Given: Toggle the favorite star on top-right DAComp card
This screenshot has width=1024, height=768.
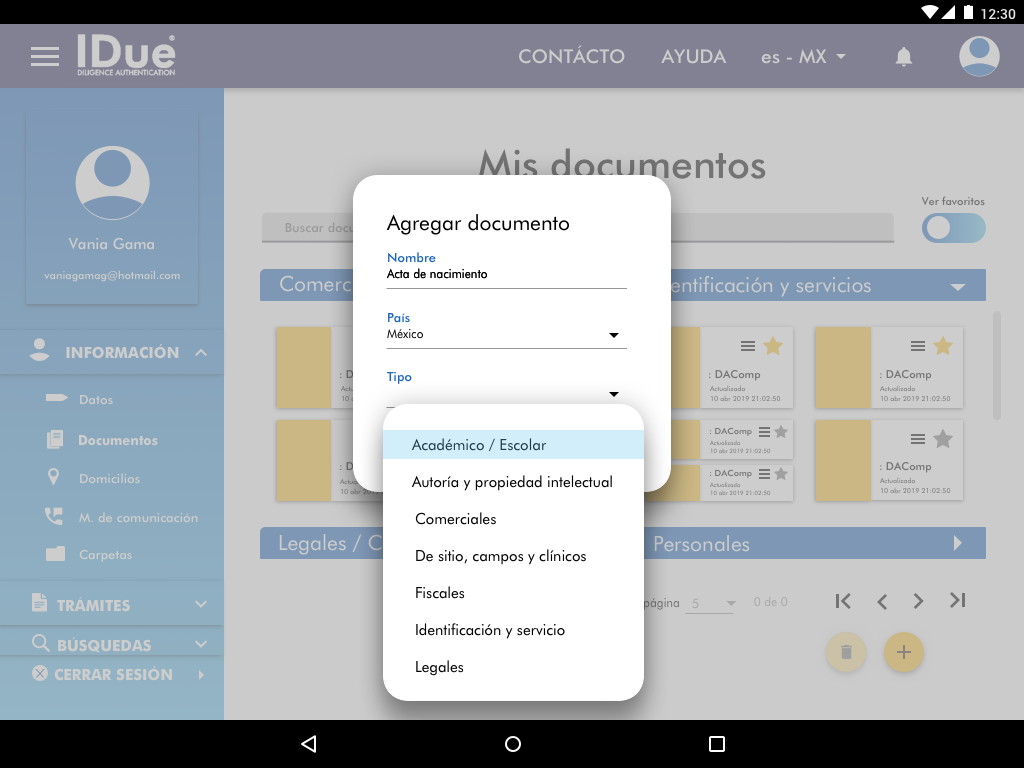Looking at the screenshot, I should pyautogui.click(x=942, y=346).
